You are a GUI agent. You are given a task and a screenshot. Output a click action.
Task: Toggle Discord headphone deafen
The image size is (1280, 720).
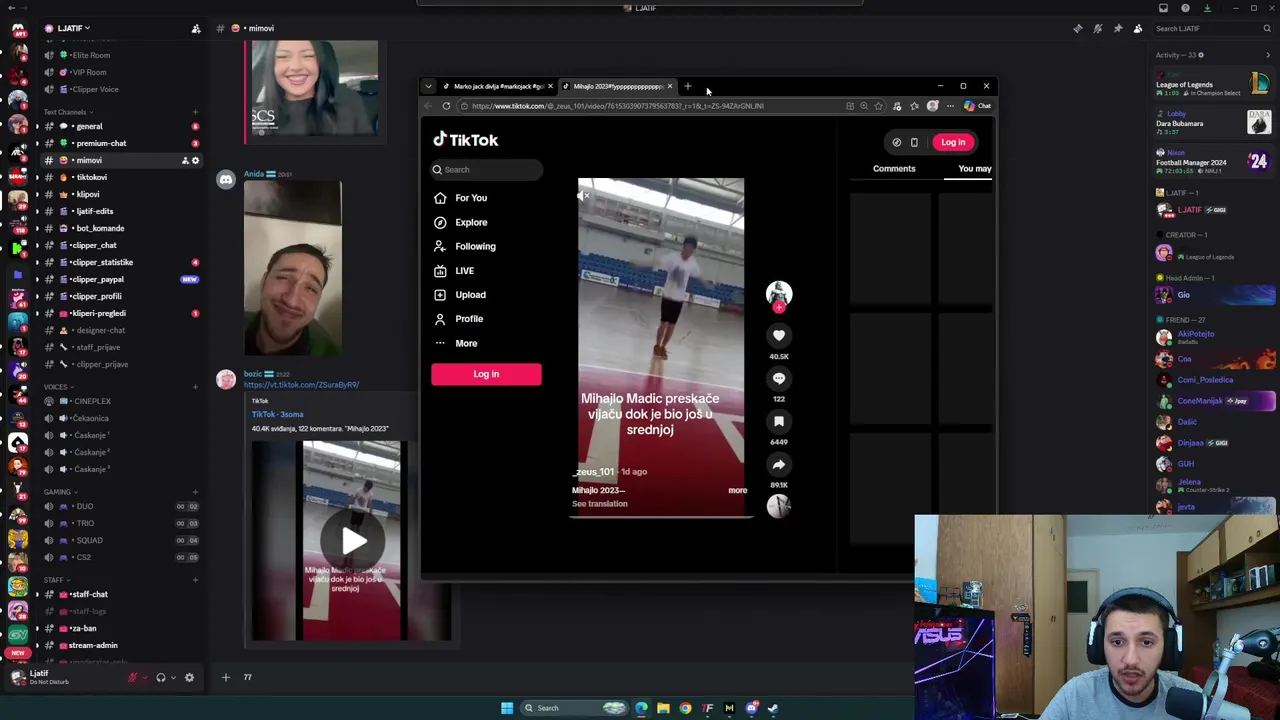coord(161,677)
